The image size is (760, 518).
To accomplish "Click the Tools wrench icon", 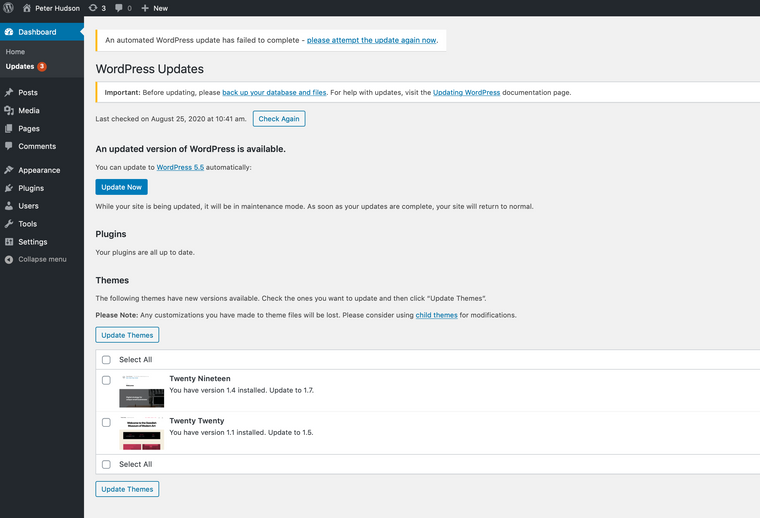I will pos(9,224).
